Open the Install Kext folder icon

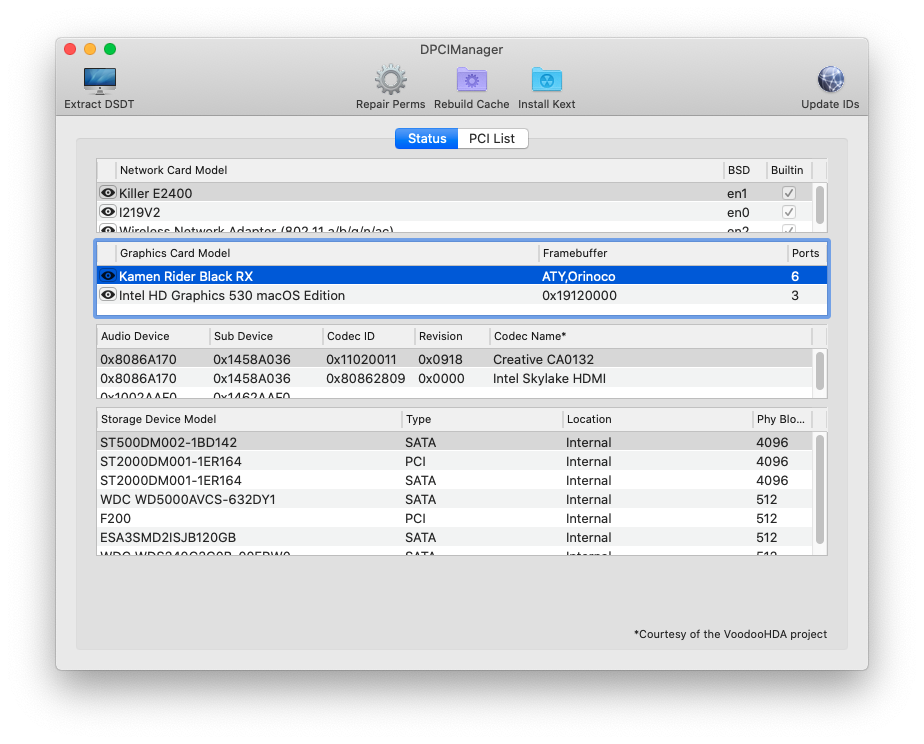click(547, 80)
